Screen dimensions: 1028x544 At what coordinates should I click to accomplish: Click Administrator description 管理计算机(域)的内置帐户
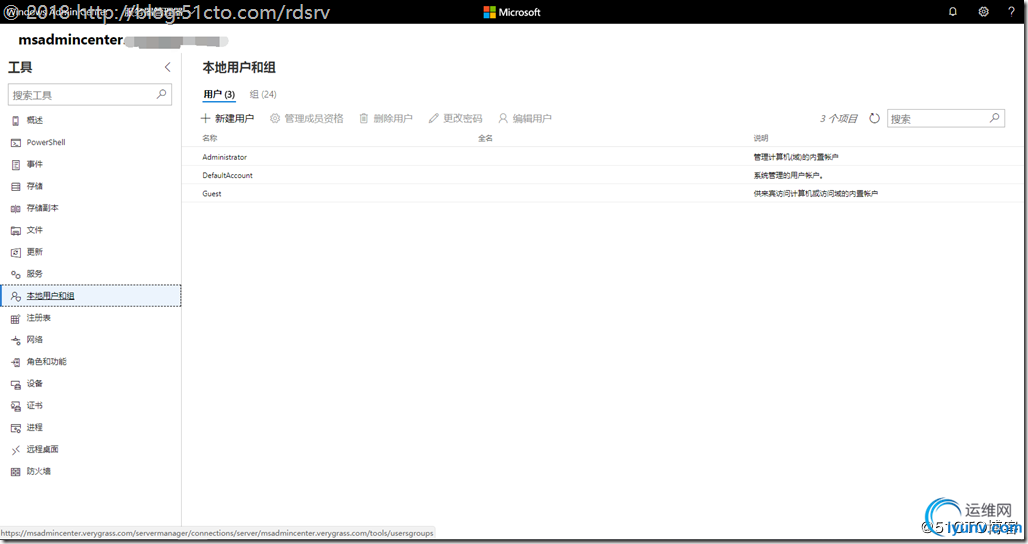795,157
